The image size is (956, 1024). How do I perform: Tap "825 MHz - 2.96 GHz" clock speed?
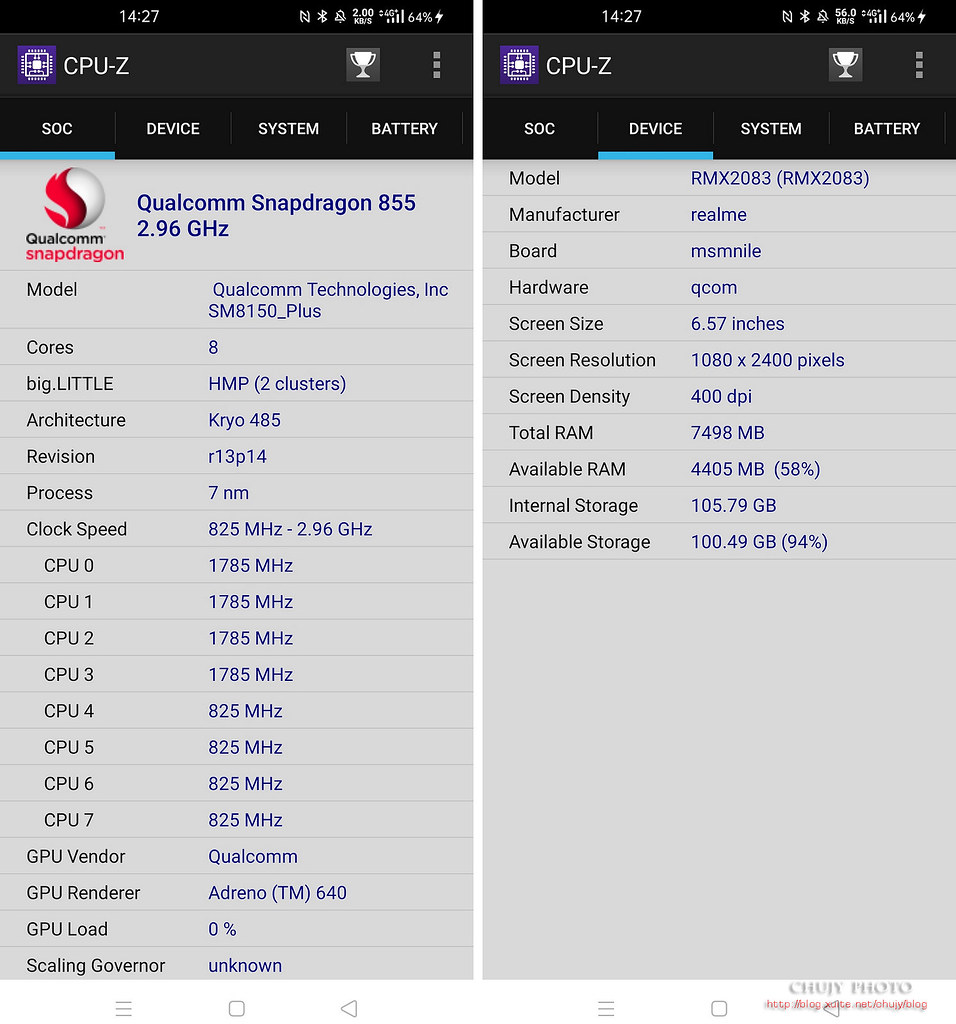click(x=290, y=529)
